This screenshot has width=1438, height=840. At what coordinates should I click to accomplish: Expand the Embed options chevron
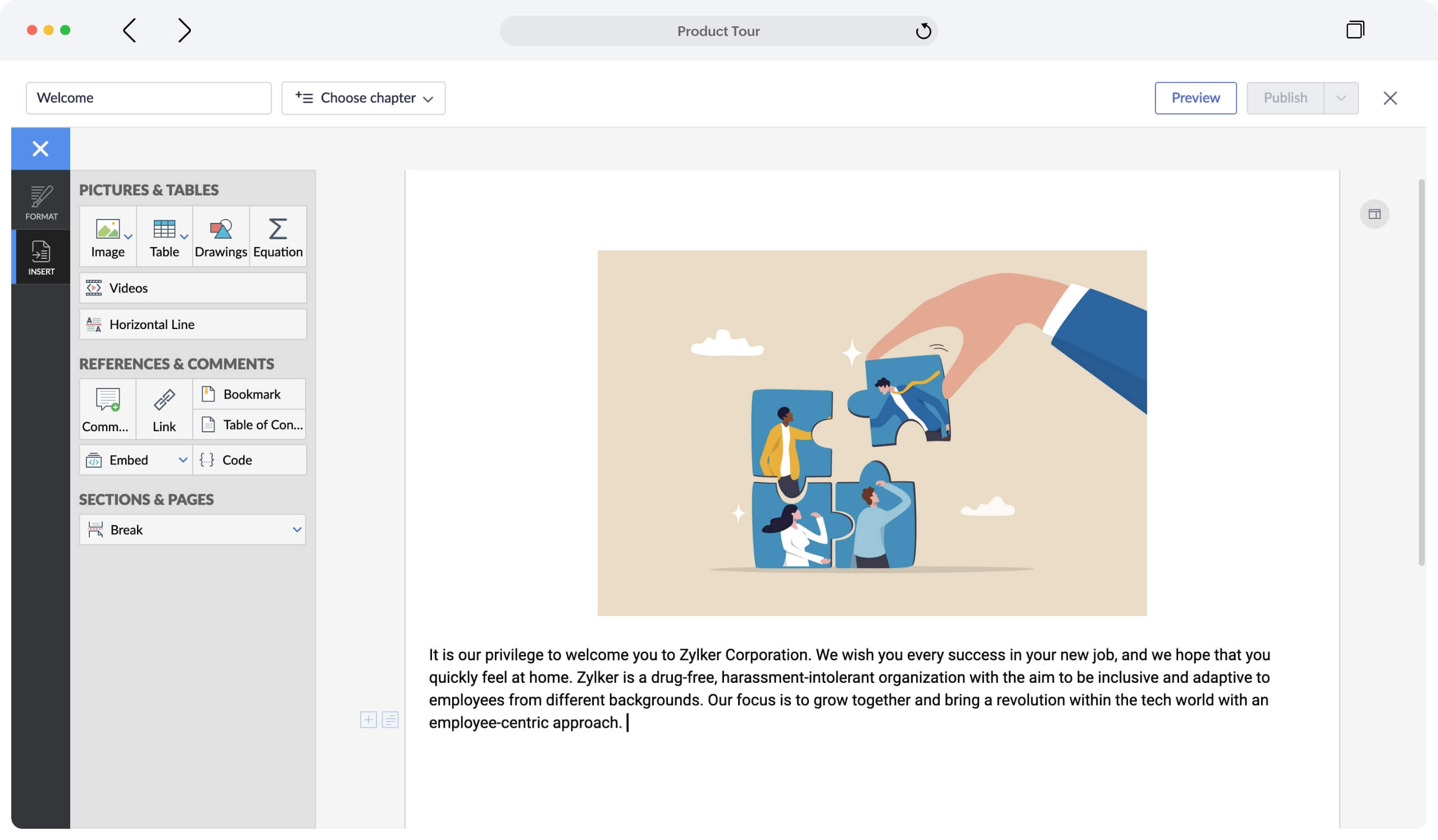click(183, 460)
